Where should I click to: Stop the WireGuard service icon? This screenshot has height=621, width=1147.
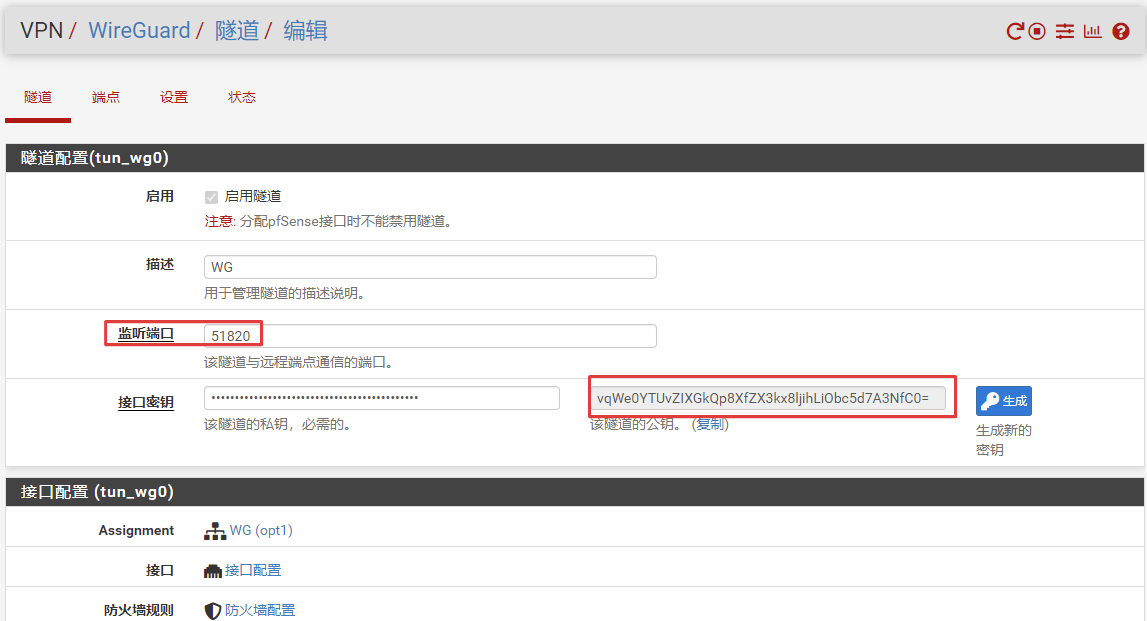1037,31
